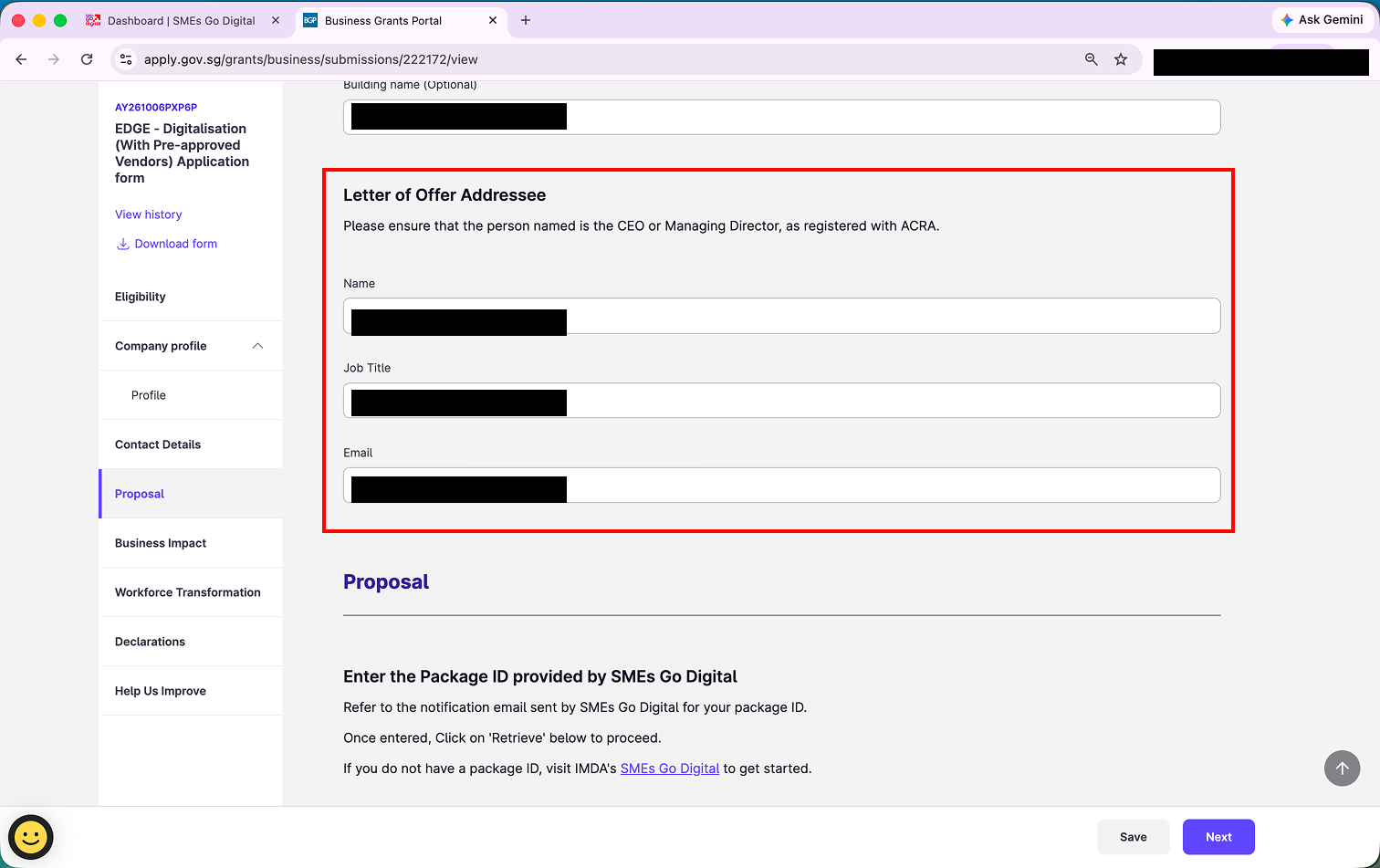This screenshot has width=1380, height=868.
Task: Open the View history link
Action: (x=148, y=214)
